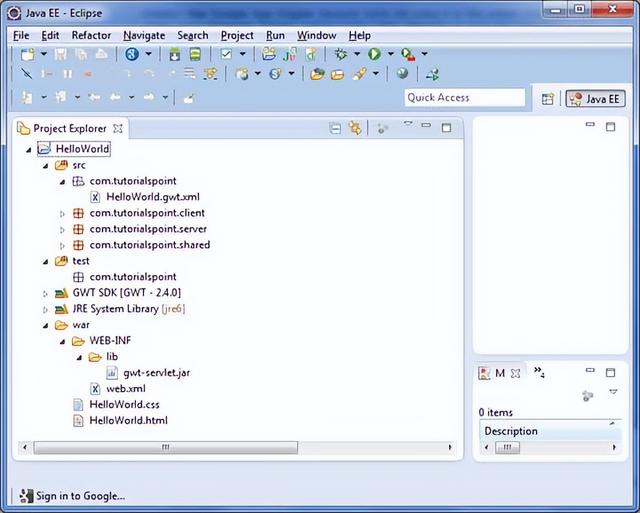
Task: Collapse the HelloWorld project node
Action: click(x=29, y=150)
